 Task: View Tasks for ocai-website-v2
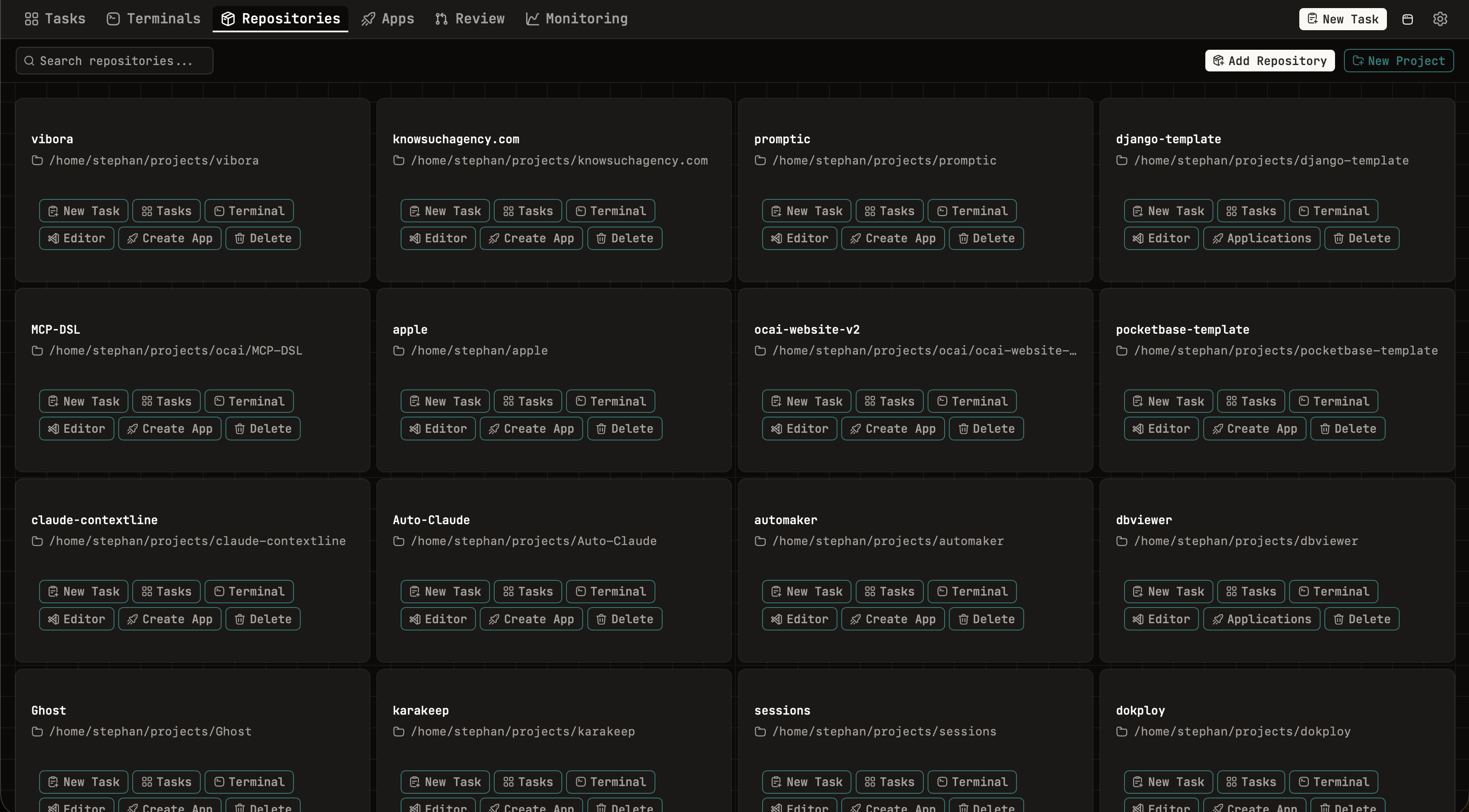(x=889, y=401)
